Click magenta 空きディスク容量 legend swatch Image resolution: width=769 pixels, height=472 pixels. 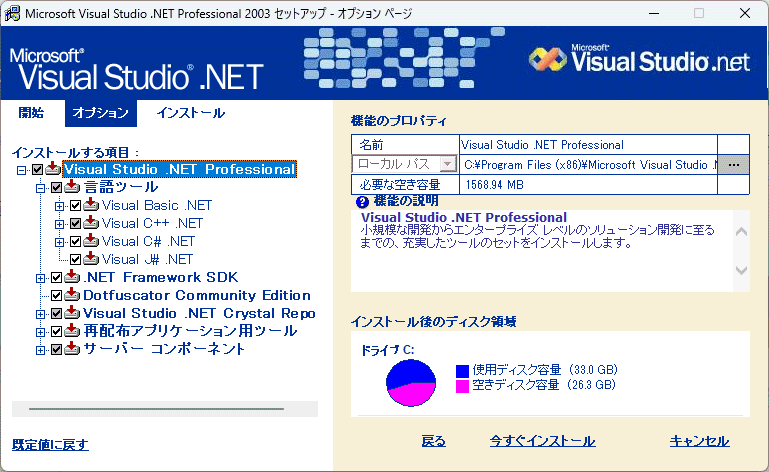coord(462,386)
